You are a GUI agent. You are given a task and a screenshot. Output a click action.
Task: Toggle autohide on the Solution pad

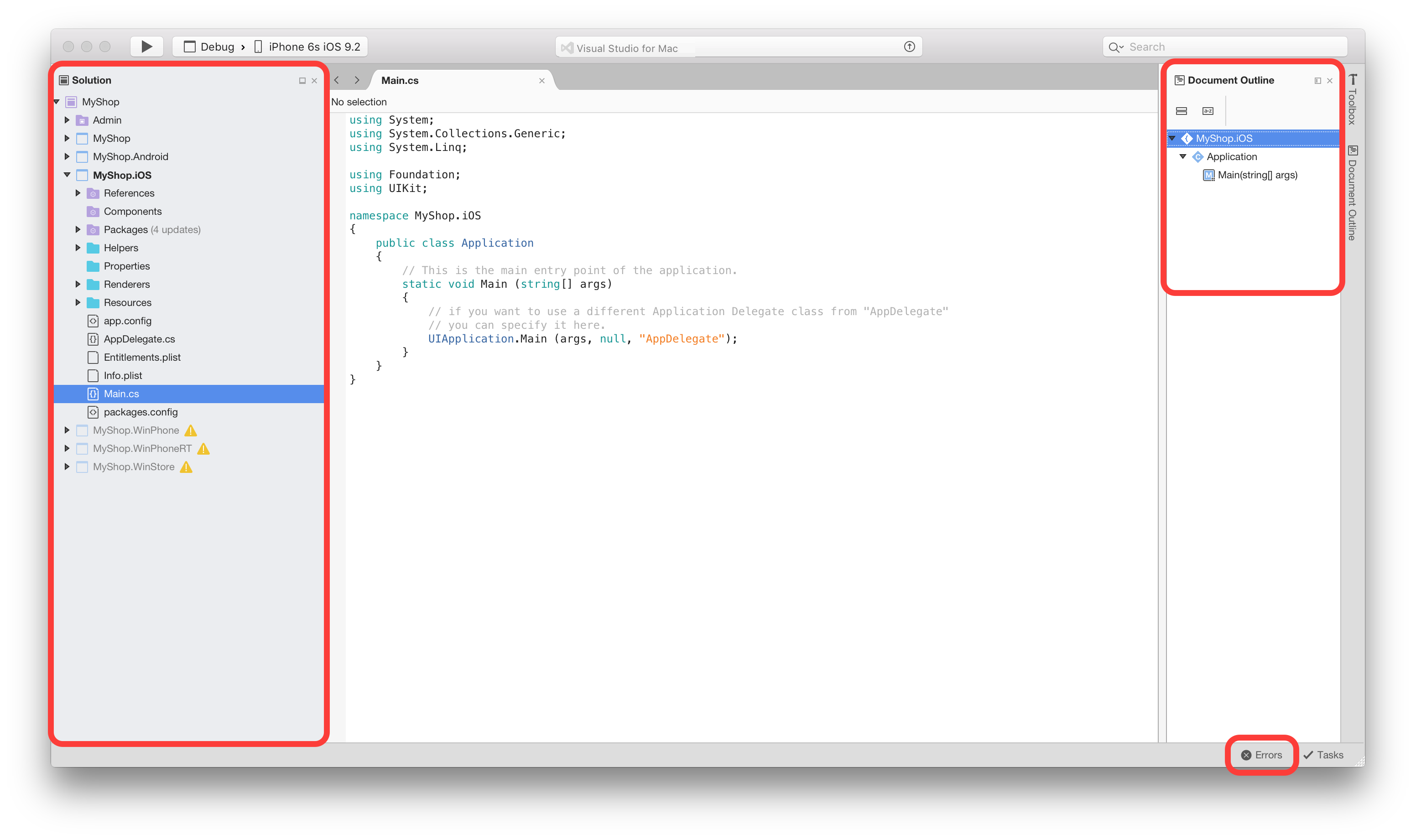click(302, 81)
